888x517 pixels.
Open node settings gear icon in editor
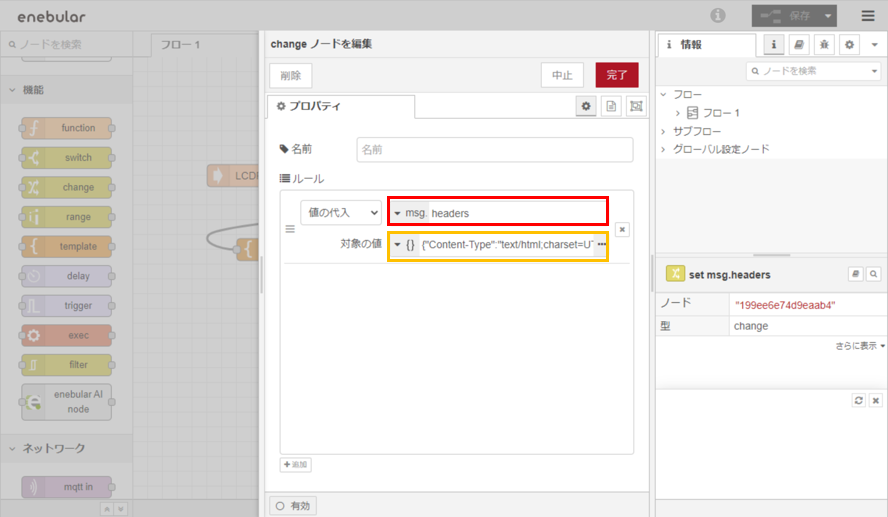coord(586,106)
